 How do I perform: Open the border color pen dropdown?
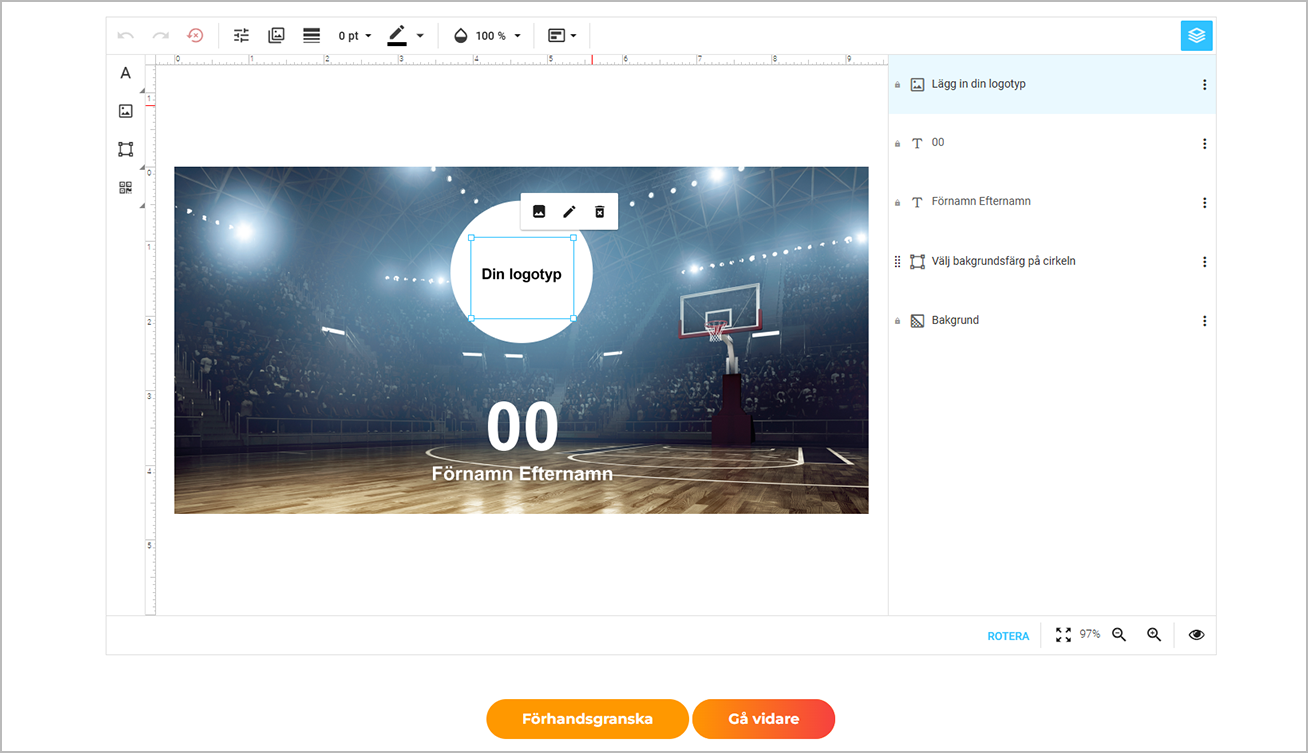406,36
